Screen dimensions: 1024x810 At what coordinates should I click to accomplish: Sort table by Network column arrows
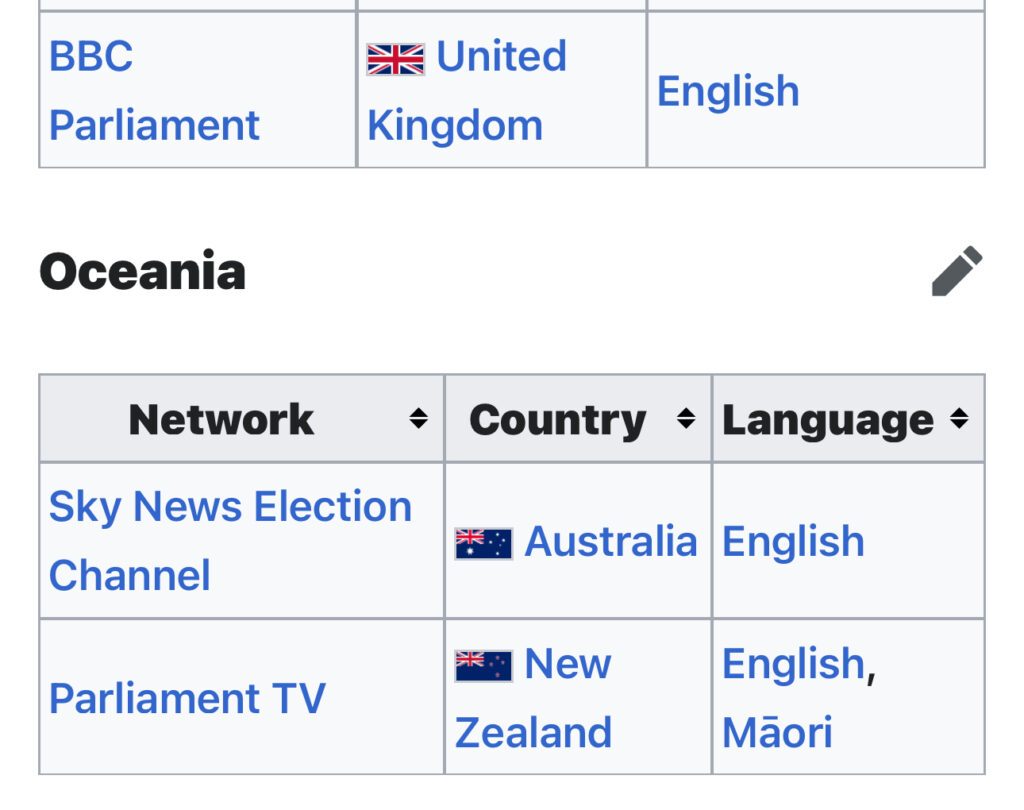(x=419, y=418)
